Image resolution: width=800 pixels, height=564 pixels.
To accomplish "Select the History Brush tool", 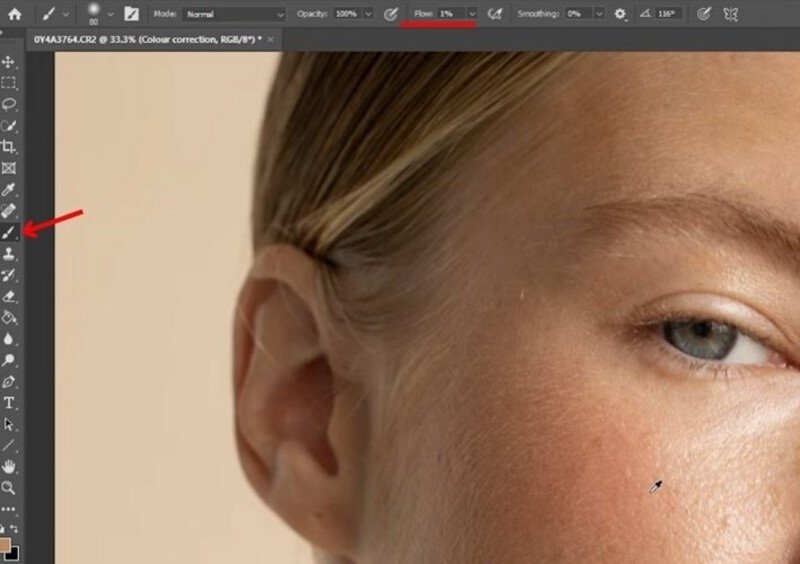I will pyautogui.click(x=8, y=275).
